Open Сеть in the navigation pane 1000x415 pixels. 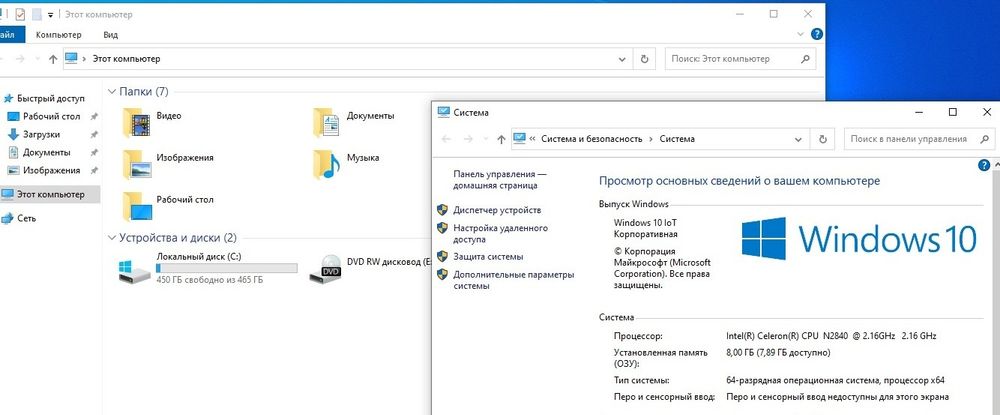click(x=26, y=218)
